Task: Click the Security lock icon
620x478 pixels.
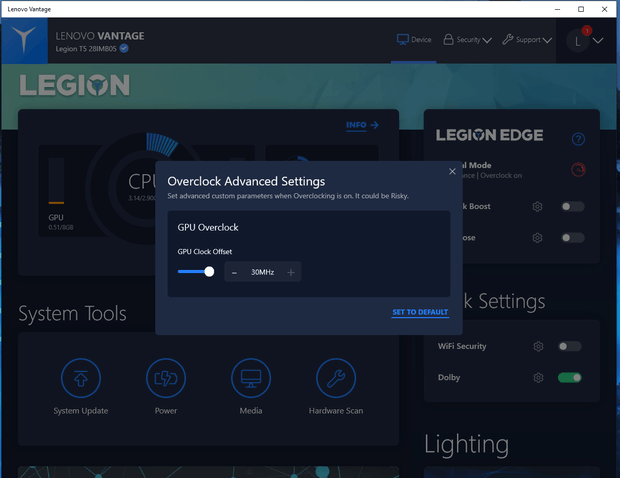Action: pyautogui.click(x=448, y=40)
